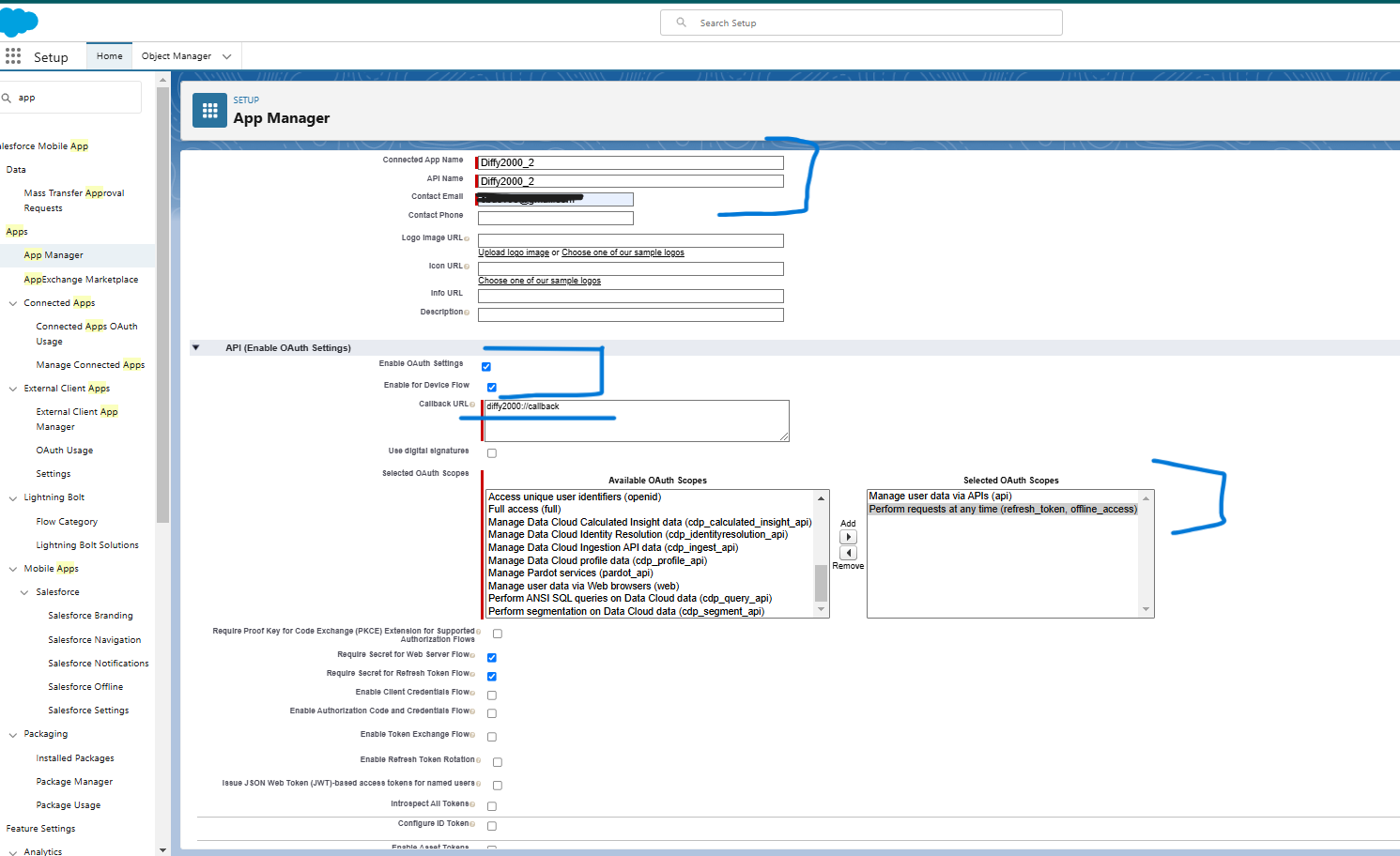
Task: Collapse Salesforce subtree node
Action: (x=24, y=592)
